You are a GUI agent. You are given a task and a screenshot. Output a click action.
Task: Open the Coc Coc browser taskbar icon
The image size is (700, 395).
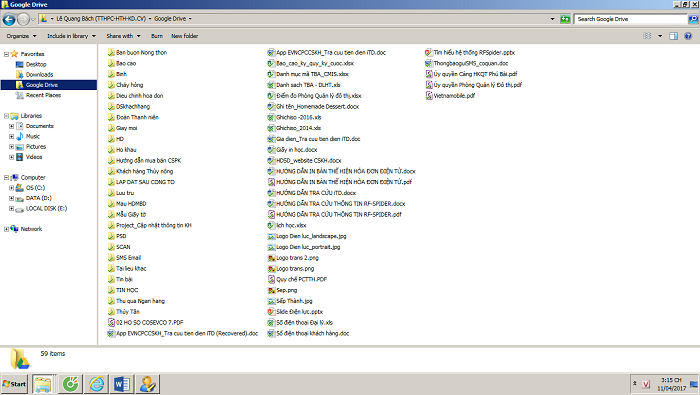click(x=70, y=384)
